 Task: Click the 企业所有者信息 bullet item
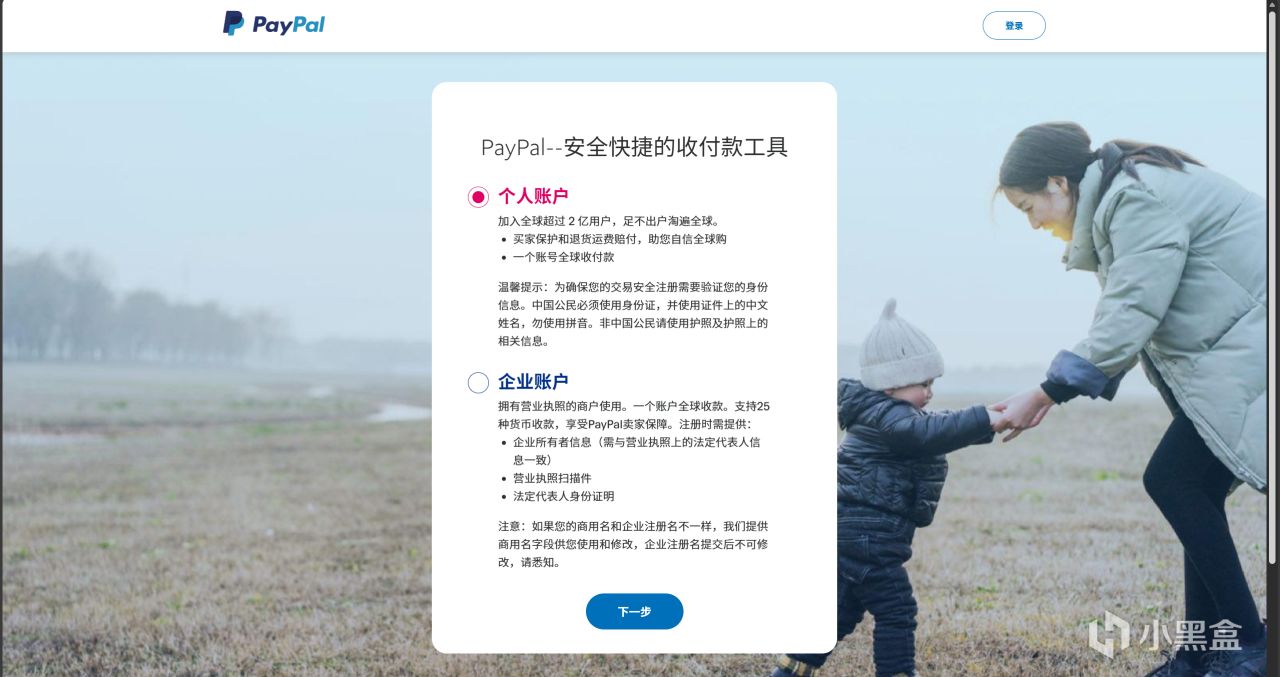pos(630,450)
